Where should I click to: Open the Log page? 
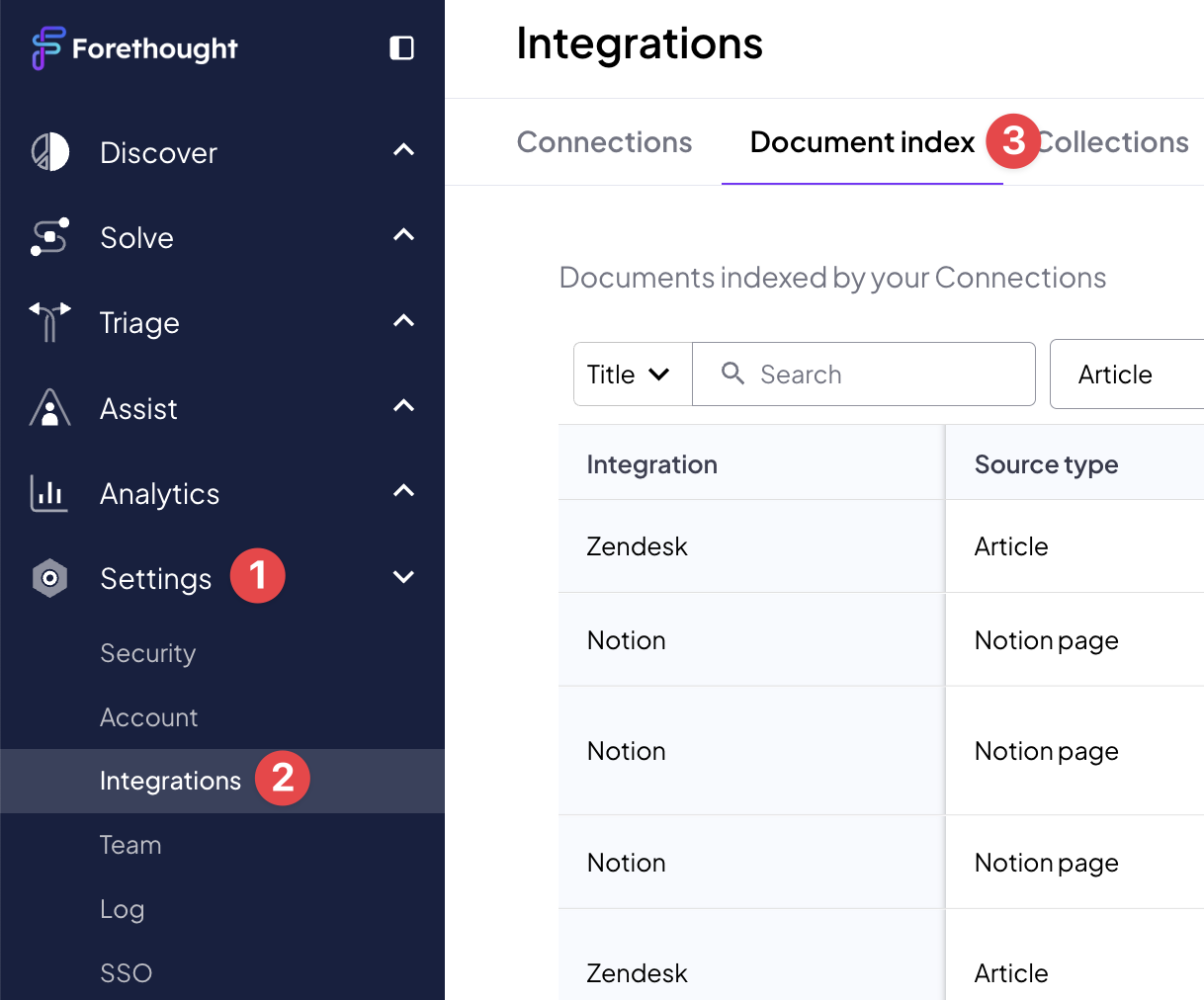122,909
